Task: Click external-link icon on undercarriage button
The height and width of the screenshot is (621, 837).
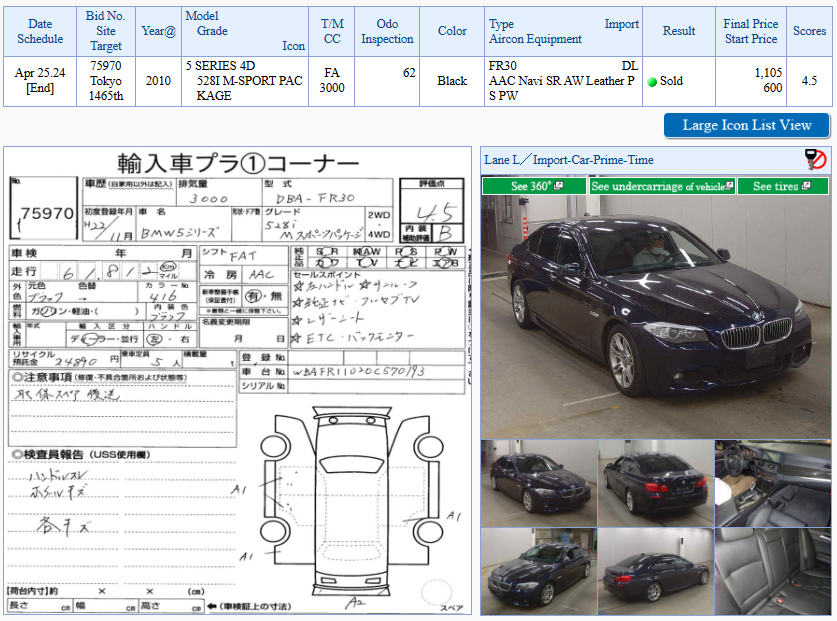Action: tap(730, 186)
